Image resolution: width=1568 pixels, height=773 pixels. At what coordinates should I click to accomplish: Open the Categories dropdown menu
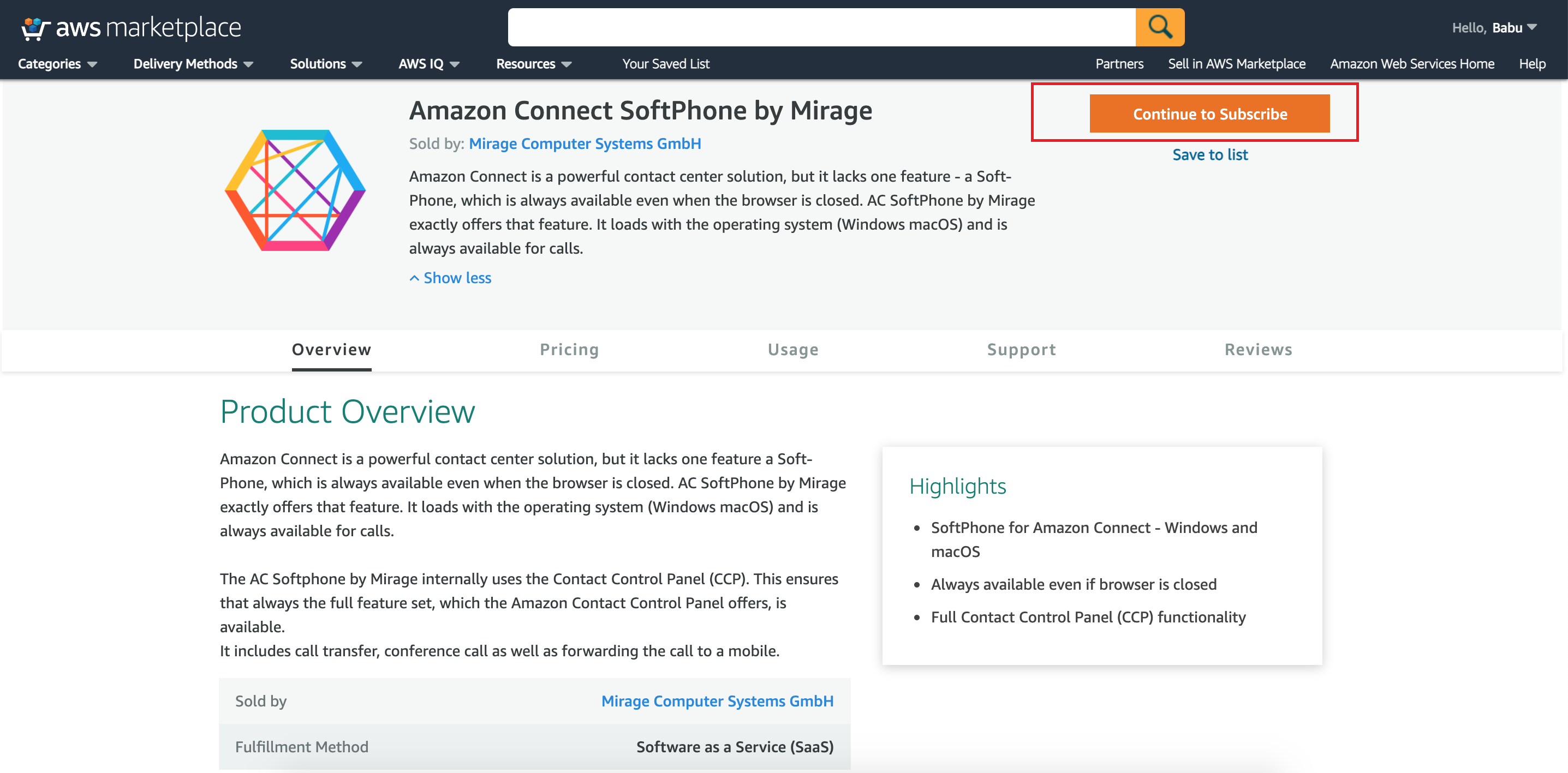tap(57, 64)
